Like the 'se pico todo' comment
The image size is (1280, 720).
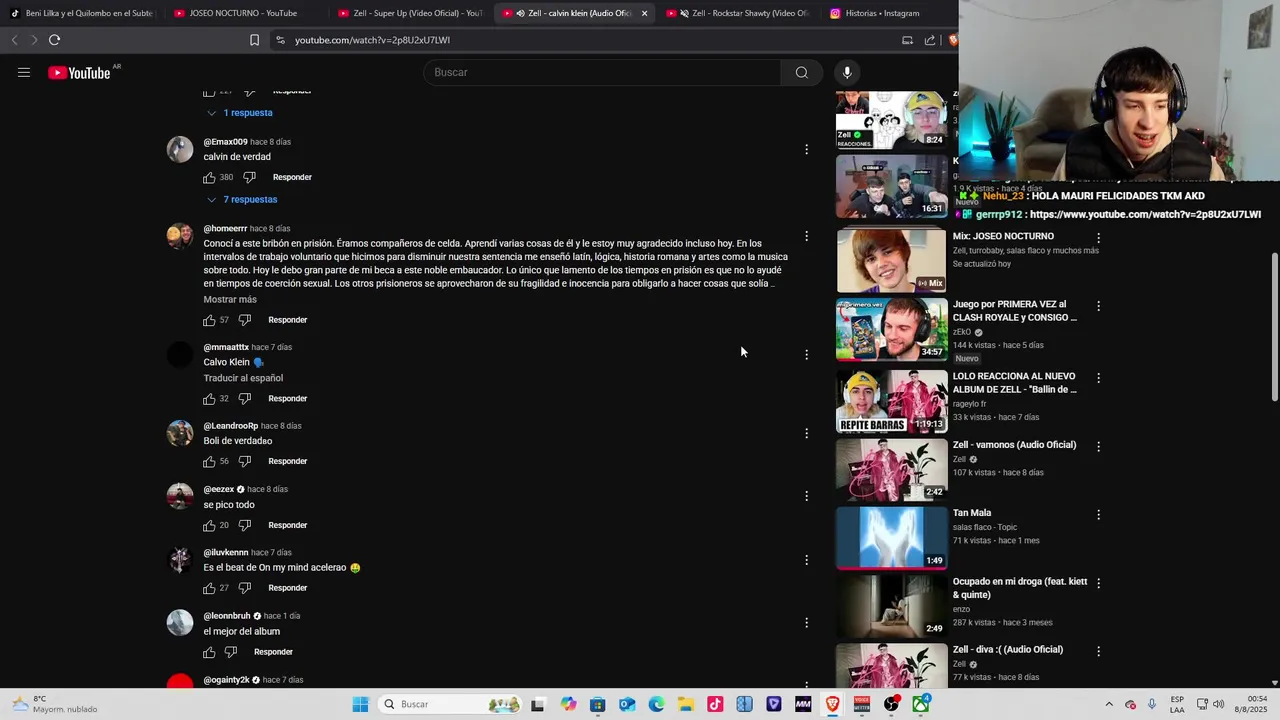[209, 525]
